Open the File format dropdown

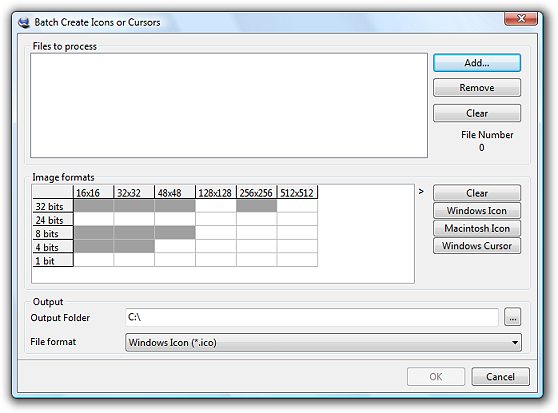coord(323,342)
